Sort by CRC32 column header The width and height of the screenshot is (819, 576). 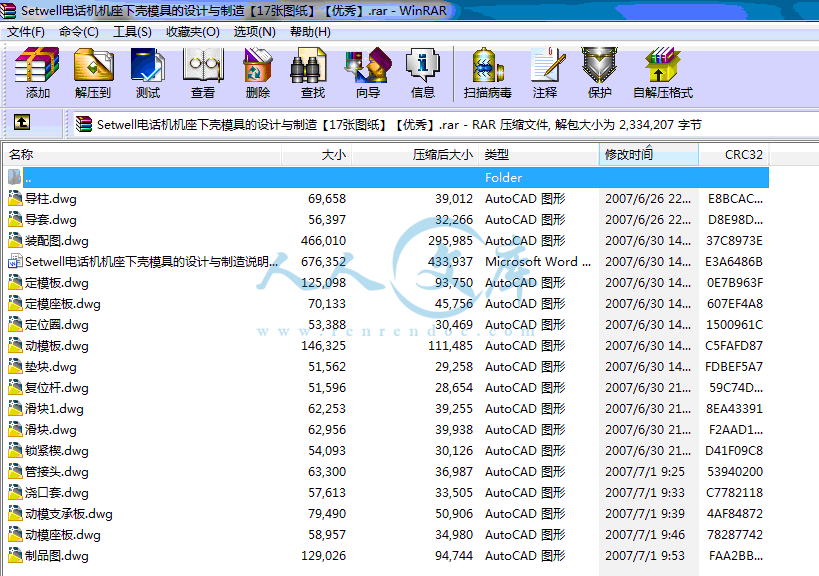tap(734, 155)
